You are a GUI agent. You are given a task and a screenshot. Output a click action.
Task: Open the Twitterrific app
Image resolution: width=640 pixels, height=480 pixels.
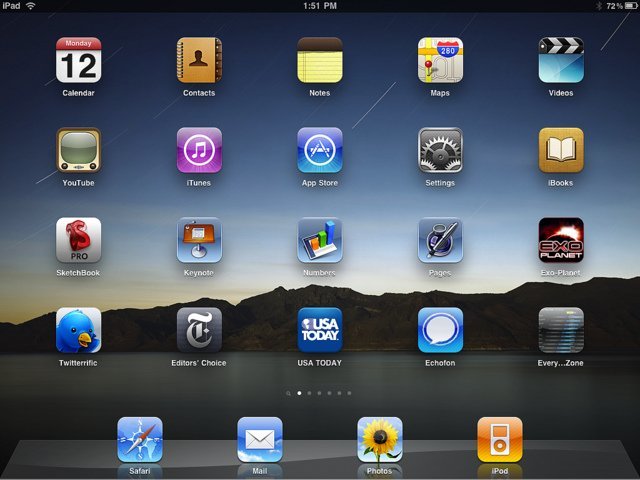pos(78,330)
